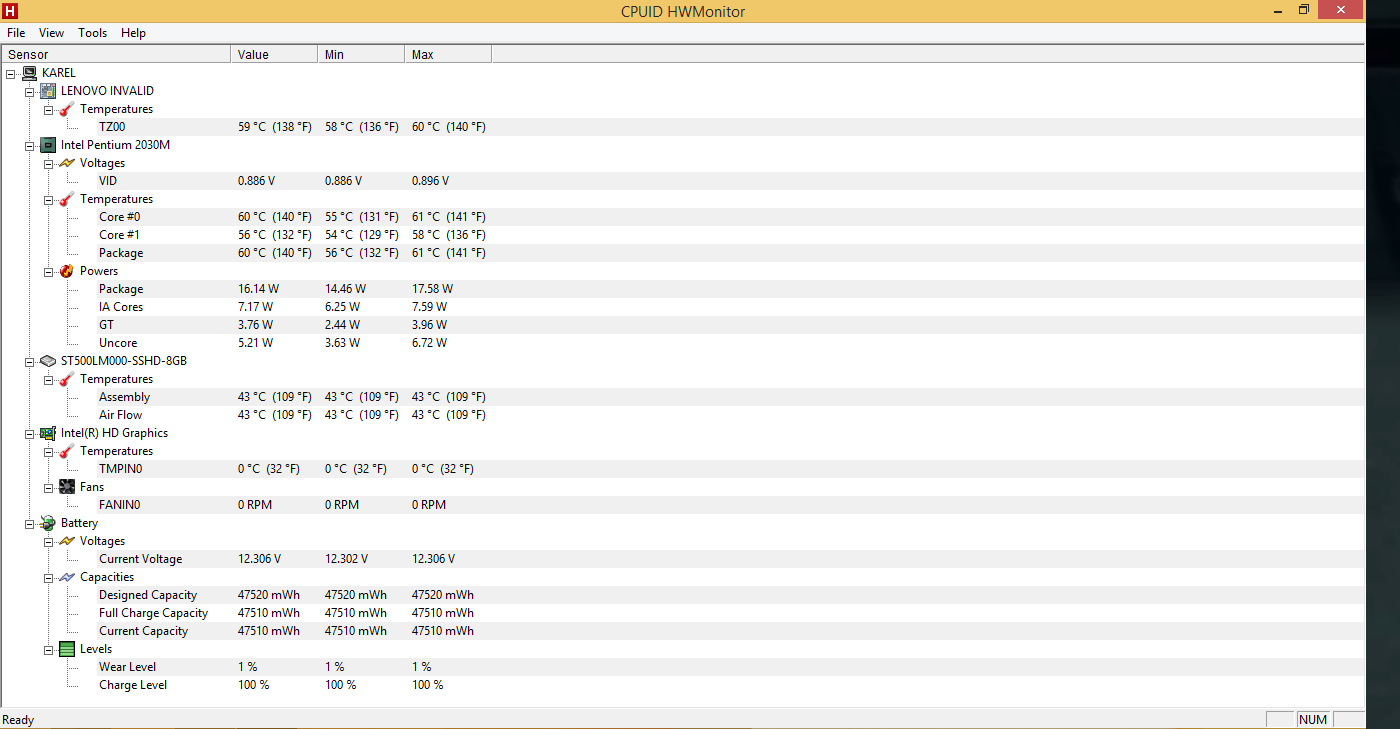Click the Min column header
The image size is (1400, 729).
(x=361, y=54)
